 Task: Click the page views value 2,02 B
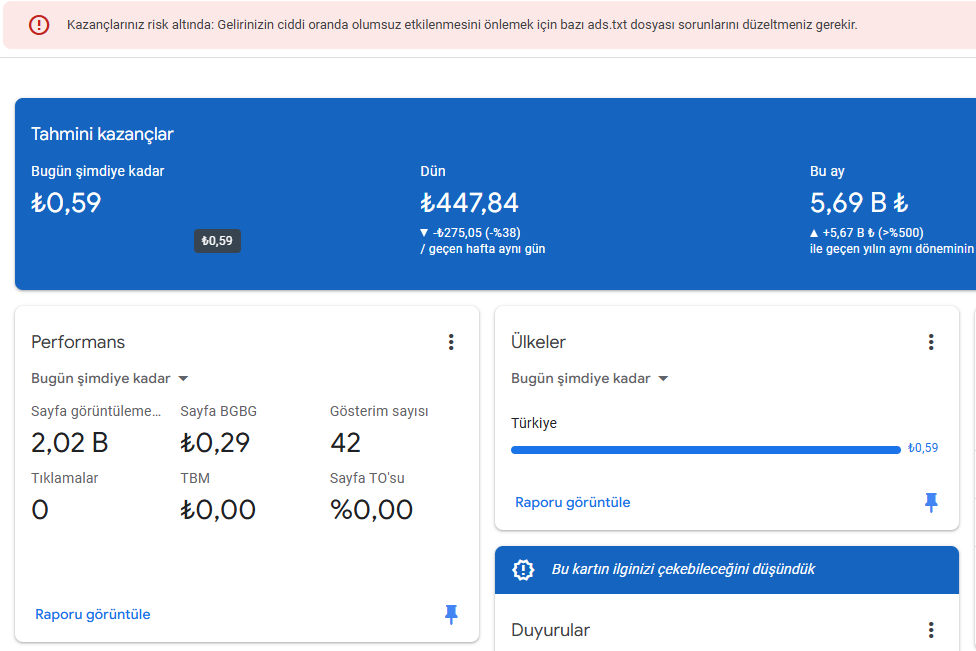(x=70, y=443)
